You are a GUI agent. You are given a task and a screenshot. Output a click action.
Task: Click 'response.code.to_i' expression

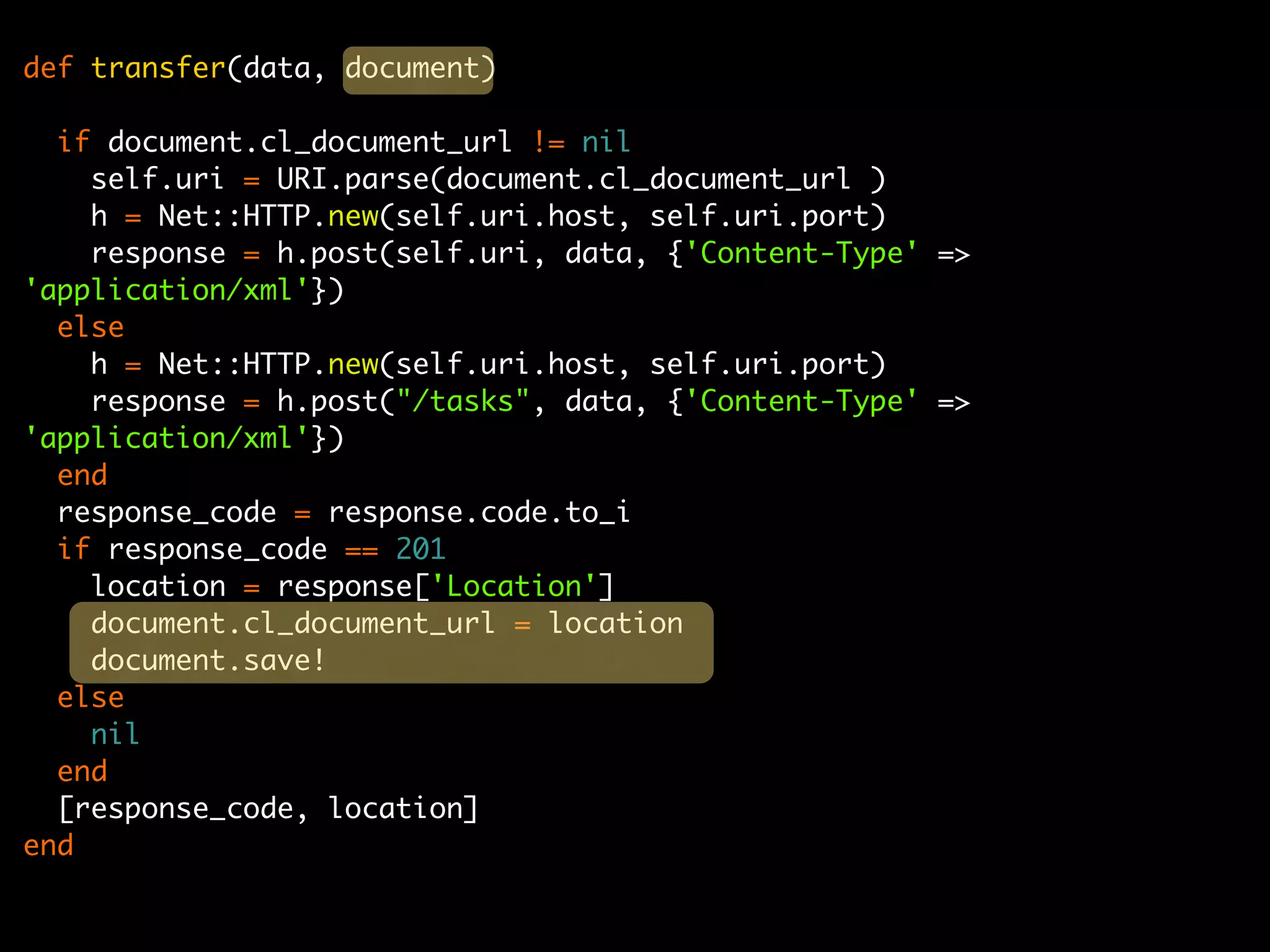(479, 513)
